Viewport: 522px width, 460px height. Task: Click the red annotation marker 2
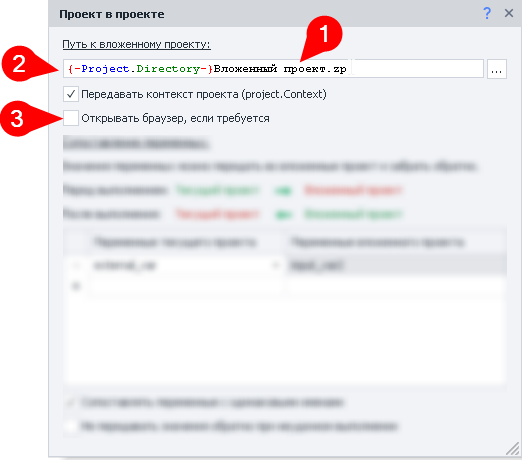[19, 64]
